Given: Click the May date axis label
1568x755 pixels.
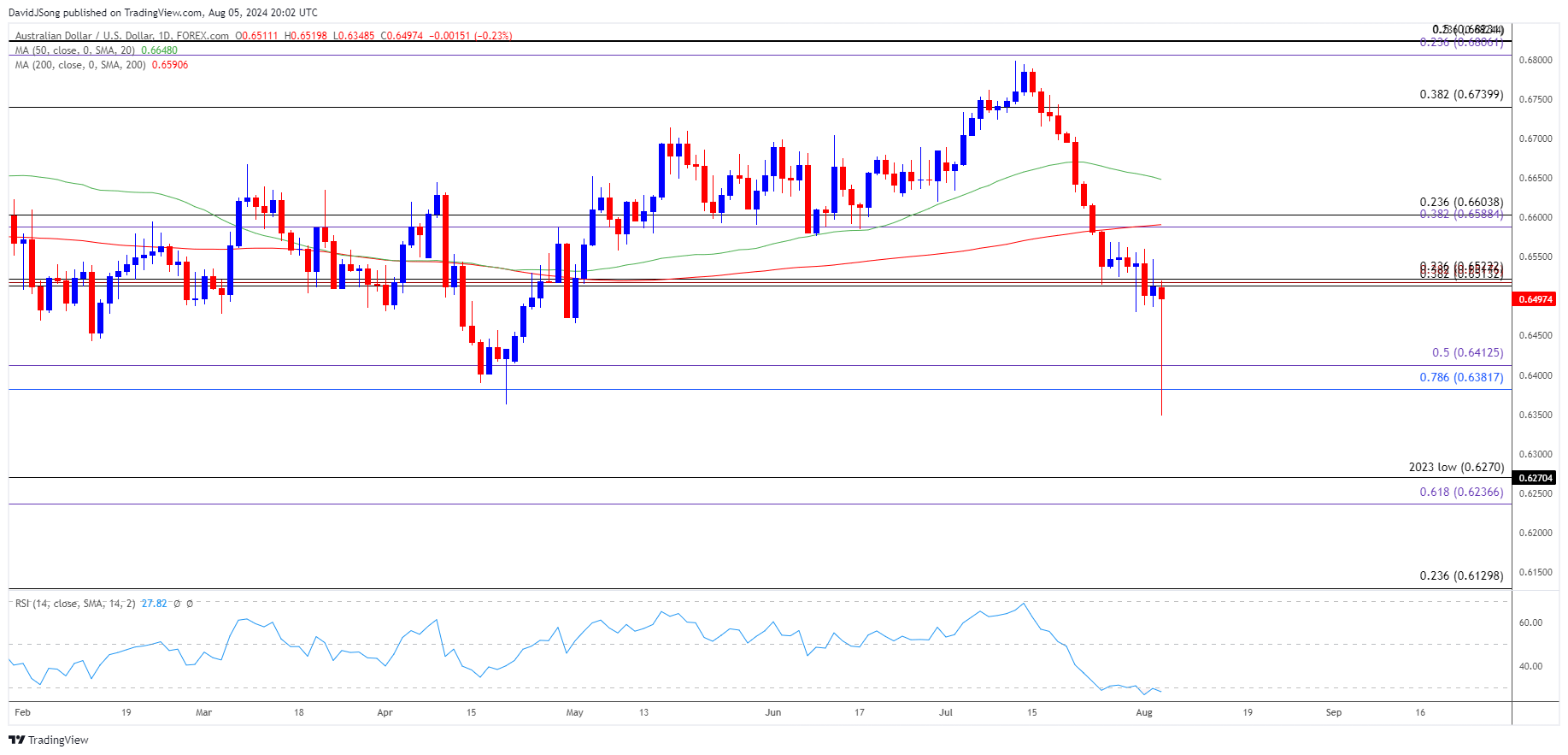Looking at the screenshot, I should click(x=574, y=712).
